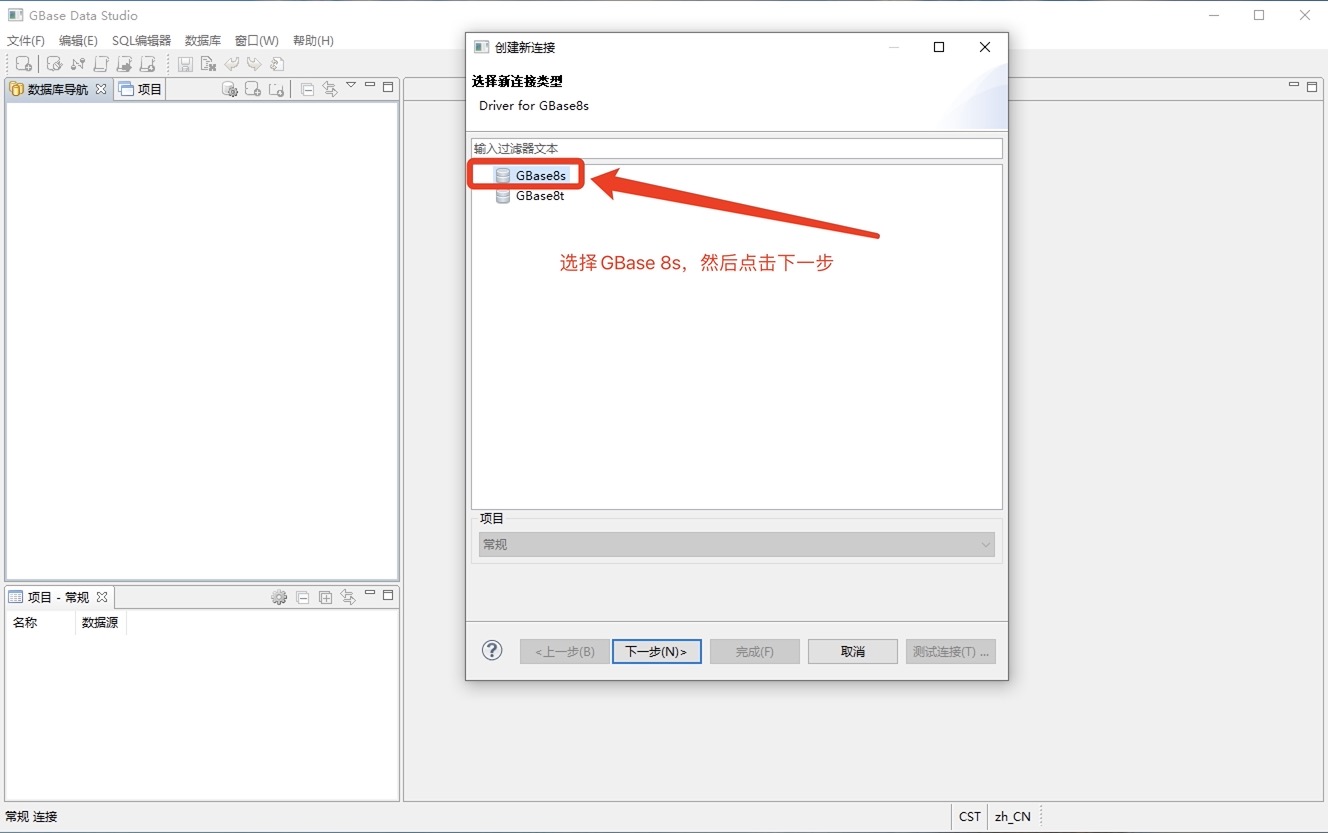Image resolution: width=1328 pixels, height=833 pixels.
Task: Maximize the project panel
Action: point(388,595)
